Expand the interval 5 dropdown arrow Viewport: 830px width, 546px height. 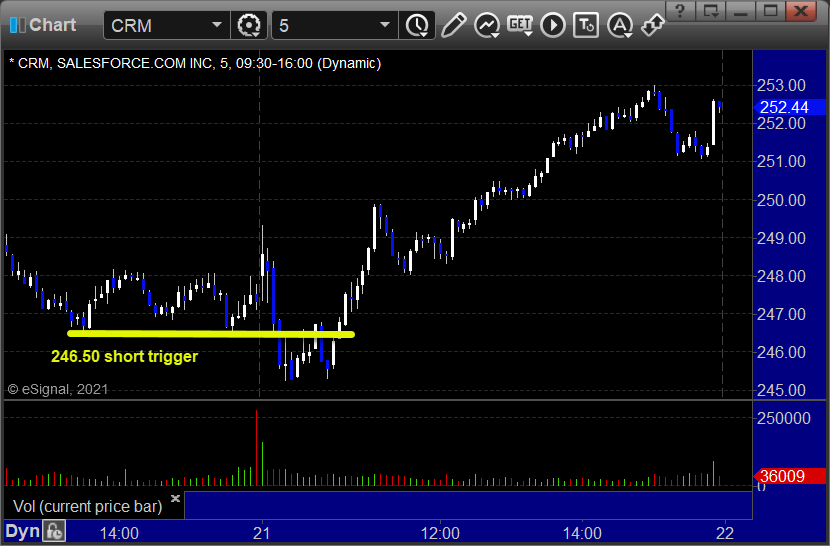(385, 25)
